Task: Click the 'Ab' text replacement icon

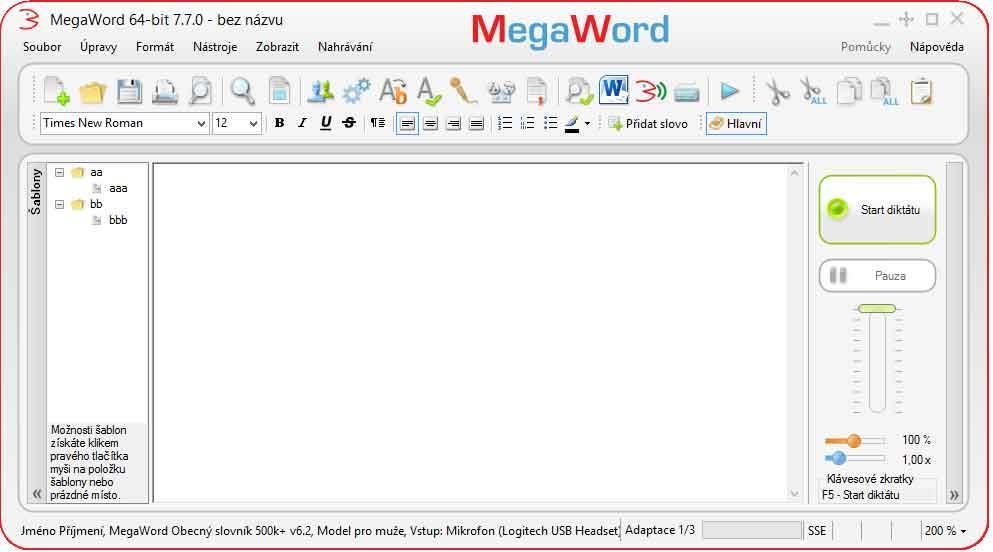Action: click(393, 92)
